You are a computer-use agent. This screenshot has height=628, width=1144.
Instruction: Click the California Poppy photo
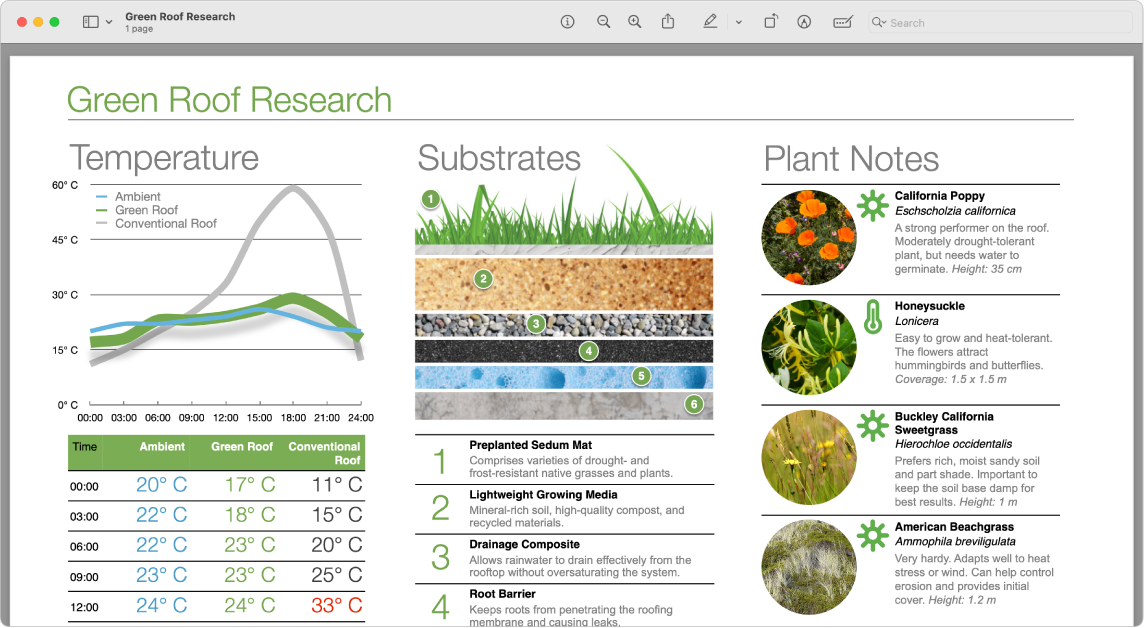pos(808,237)
